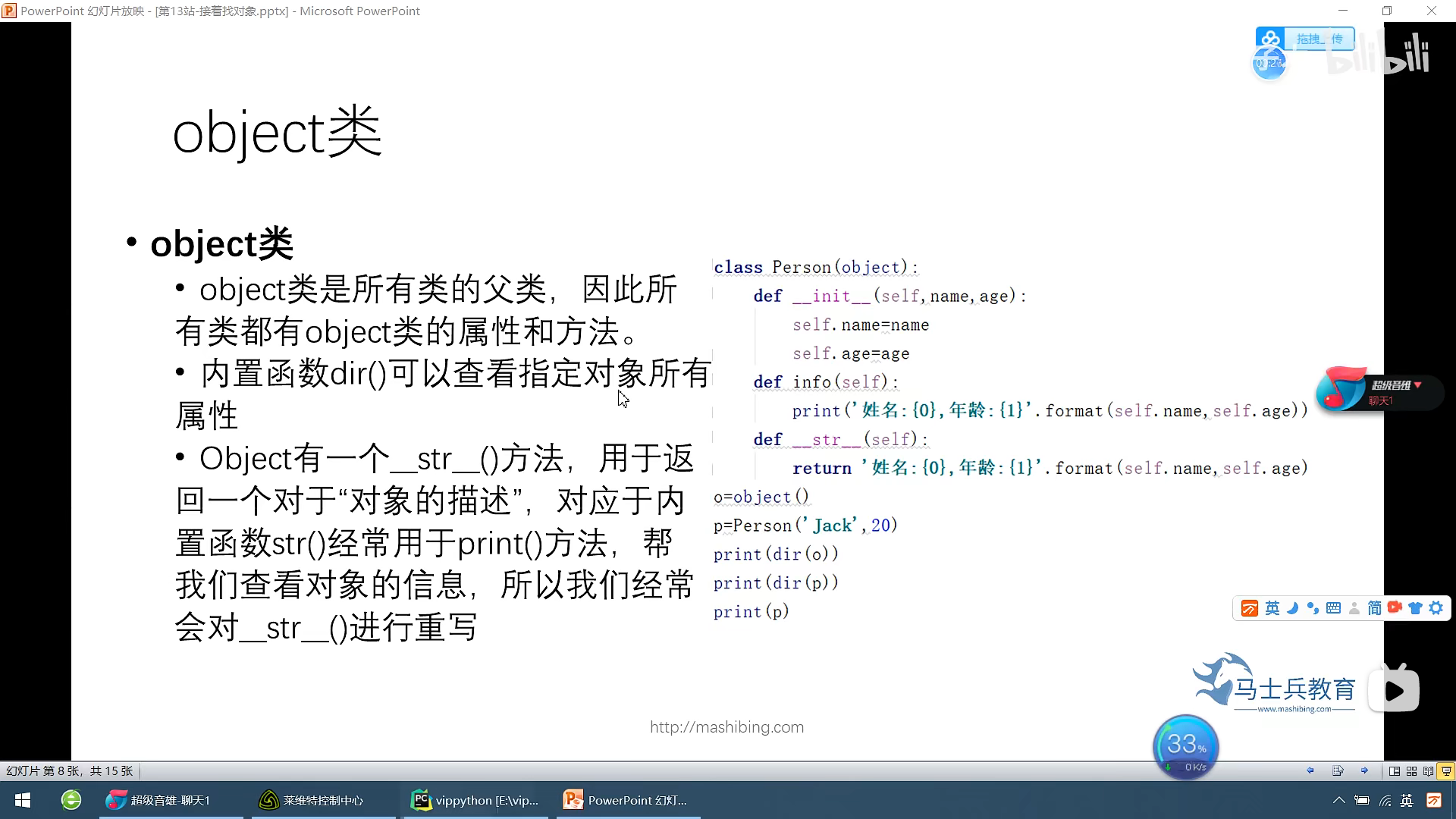Advance to next slide with right arrow
This screenshot has height=819, width=1456.
[x=1364, y=770]
